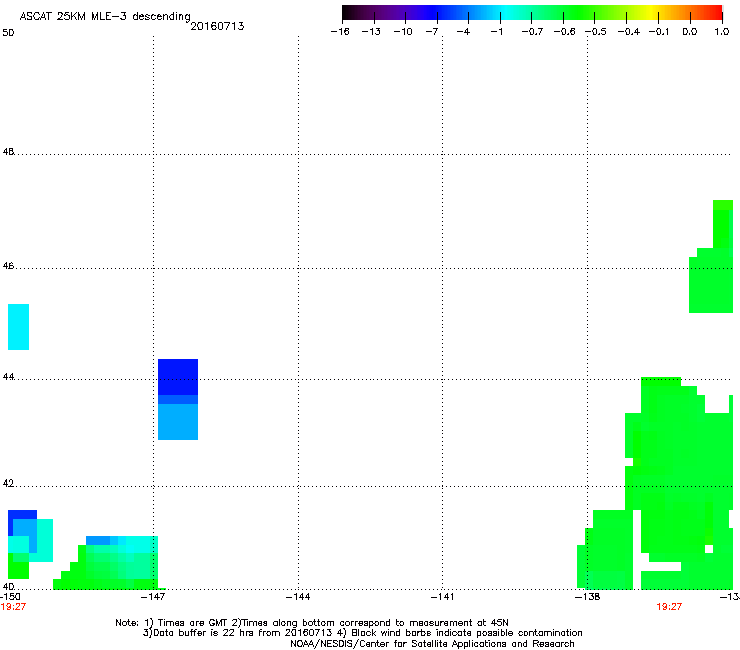This screenshot has width=740, height=650.
Task: Click the latitude label 44
Action: pos(8,377)
